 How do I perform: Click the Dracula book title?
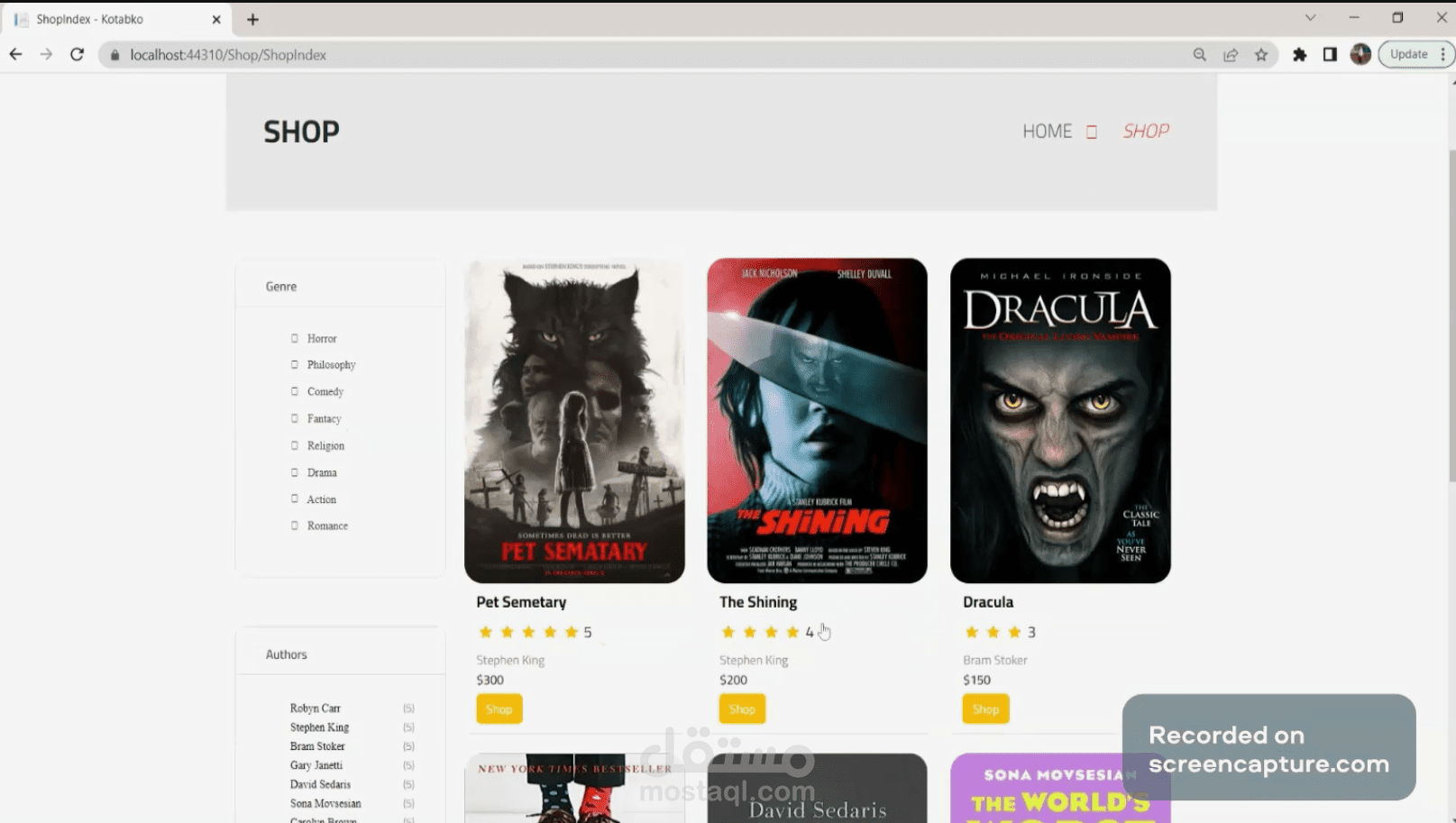point(988,602)
